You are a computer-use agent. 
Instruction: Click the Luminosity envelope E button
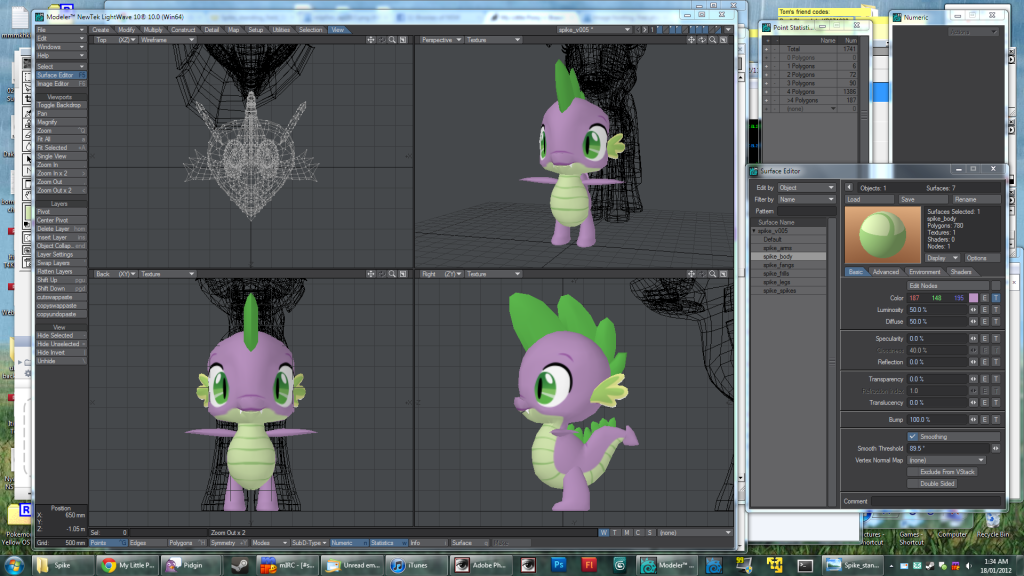point(985,310)
